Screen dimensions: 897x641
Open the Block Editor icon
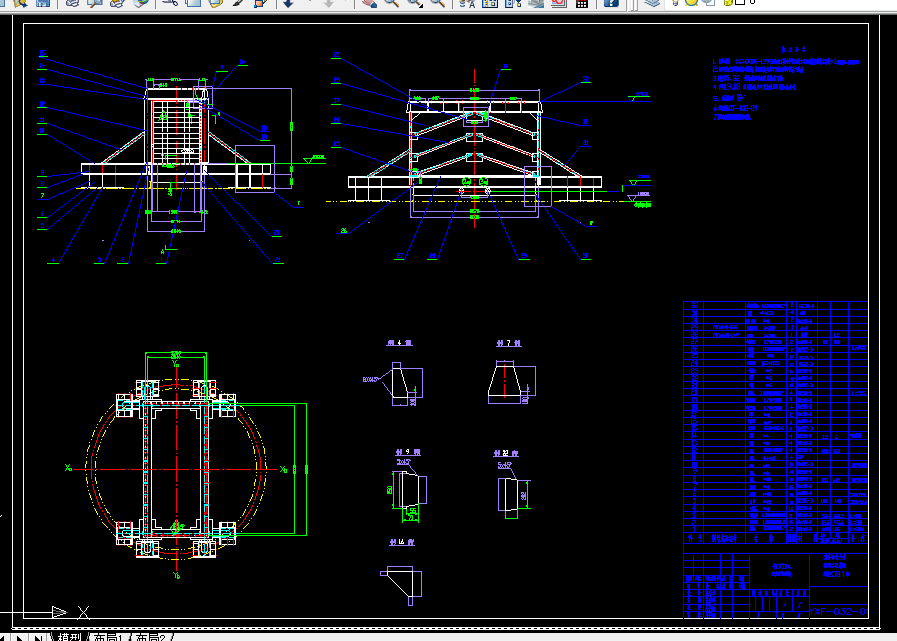(x=260, y=3)
